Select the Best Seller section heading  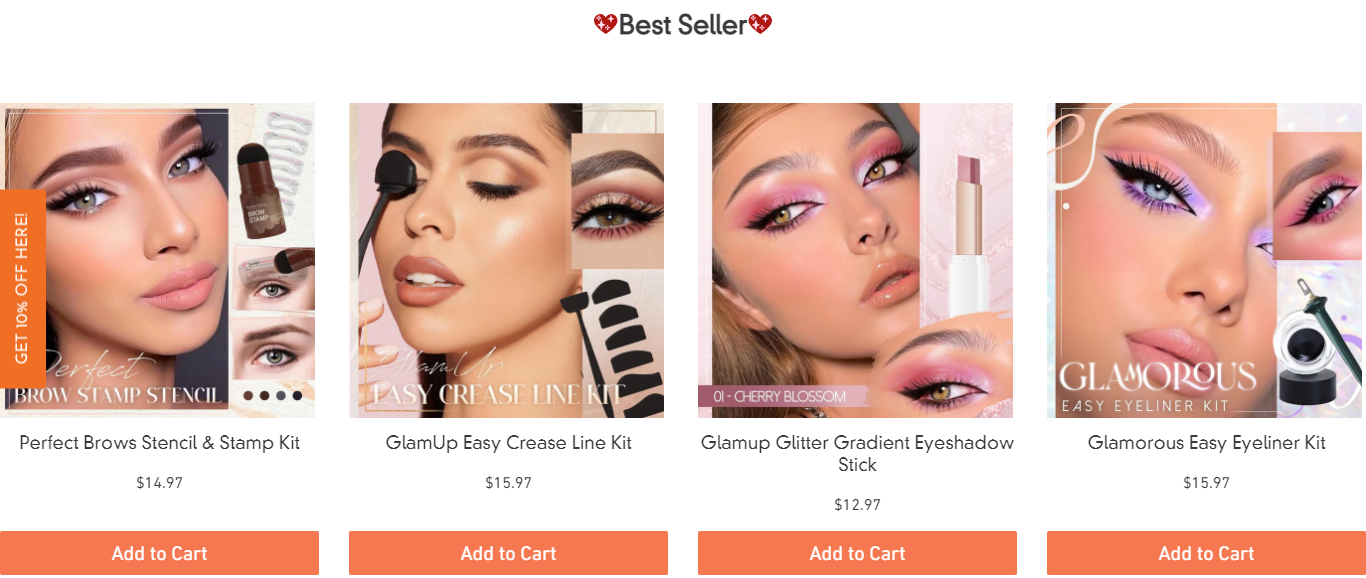coord(683,25)
